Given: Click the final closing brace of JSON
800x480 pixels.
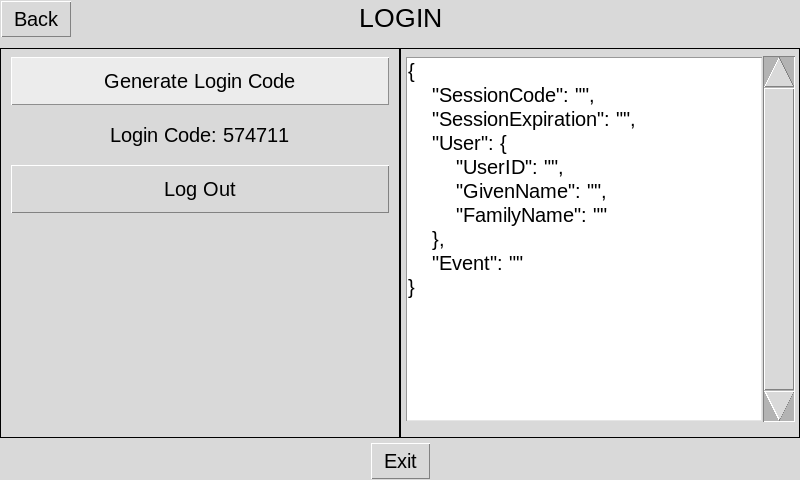Looking at the screenshot, I should click(412, 288).
